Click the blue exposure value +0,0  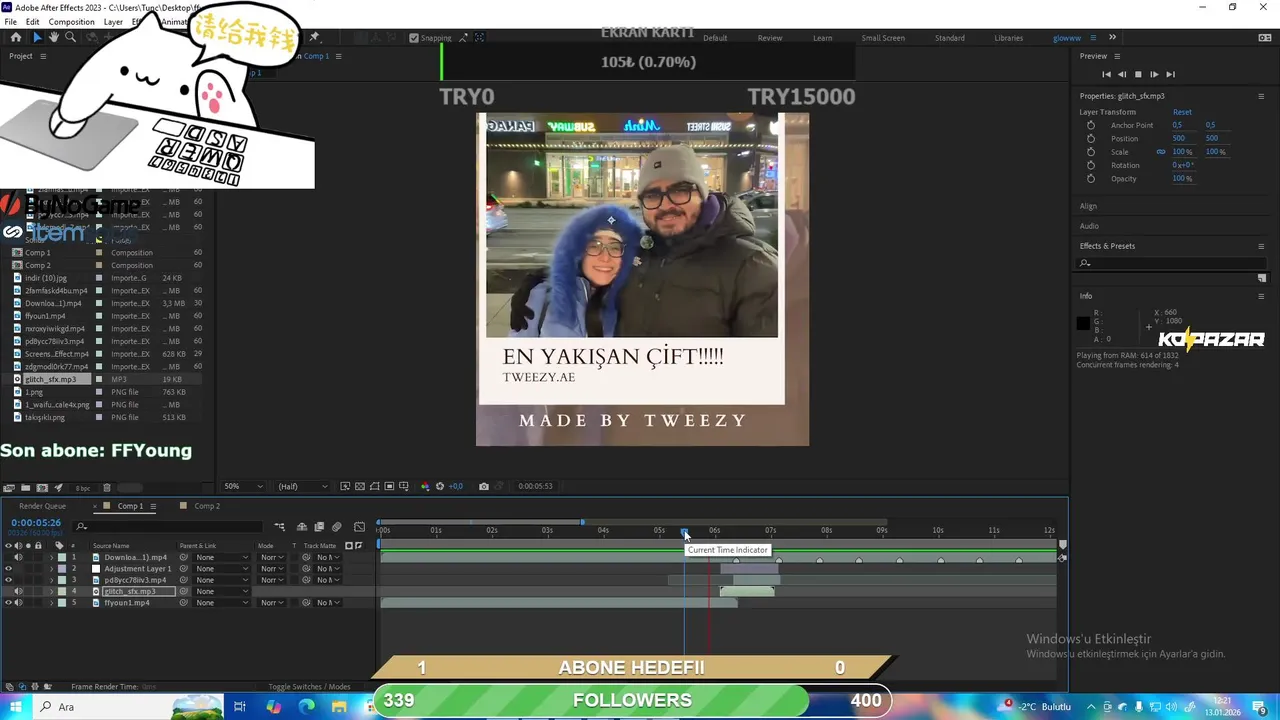455,486
